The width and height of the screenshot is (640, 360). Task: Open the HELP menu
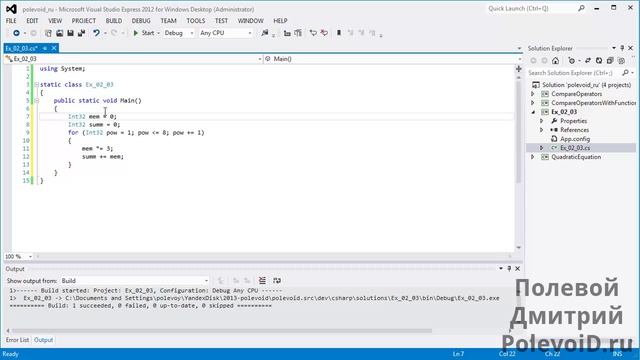280,21
